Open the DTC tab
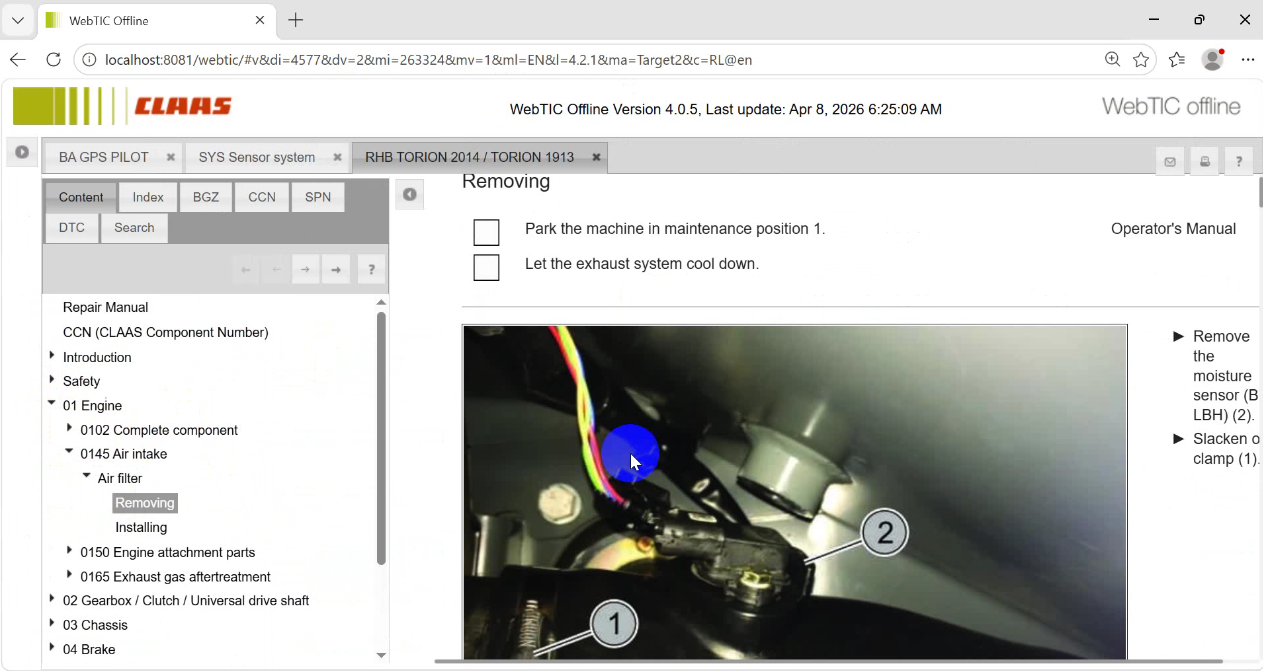Screen dimensions: 1263x671 (x=72, y=228)
